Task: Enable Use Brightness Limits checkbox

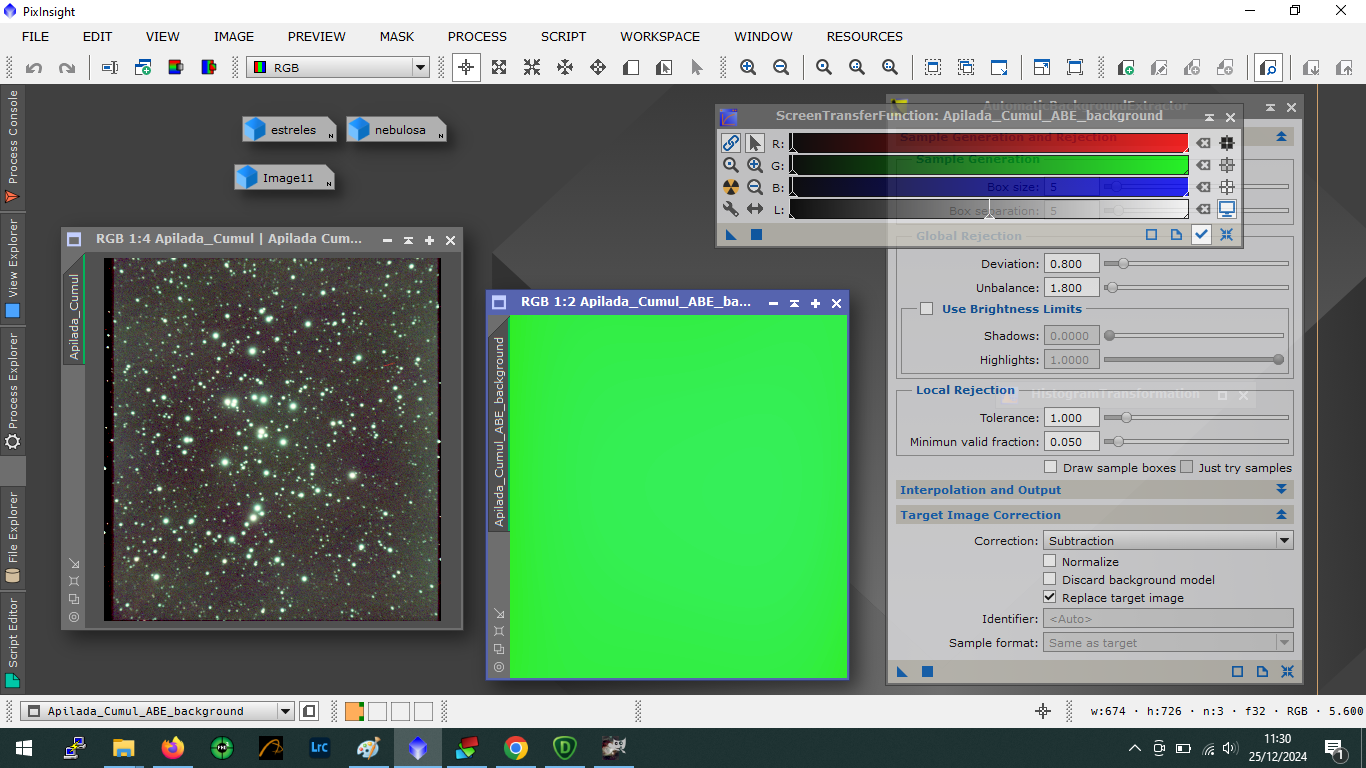Action: coord(926,309)
